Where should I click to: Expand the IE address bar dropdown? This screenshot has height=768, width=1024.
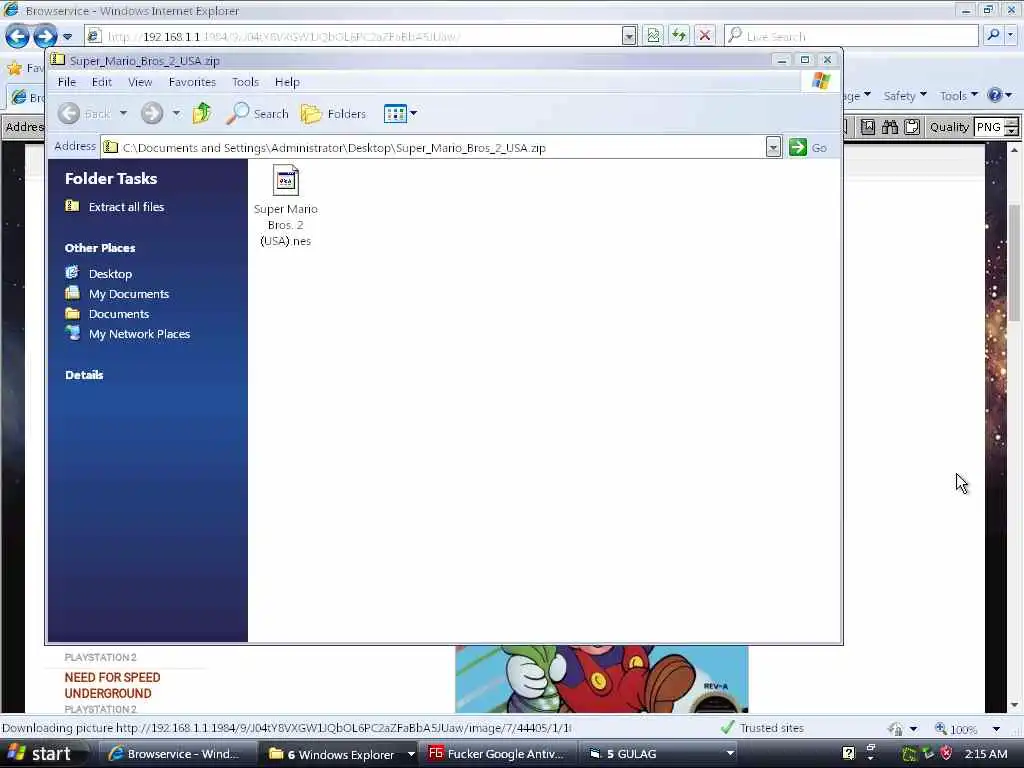click(629, 37)
